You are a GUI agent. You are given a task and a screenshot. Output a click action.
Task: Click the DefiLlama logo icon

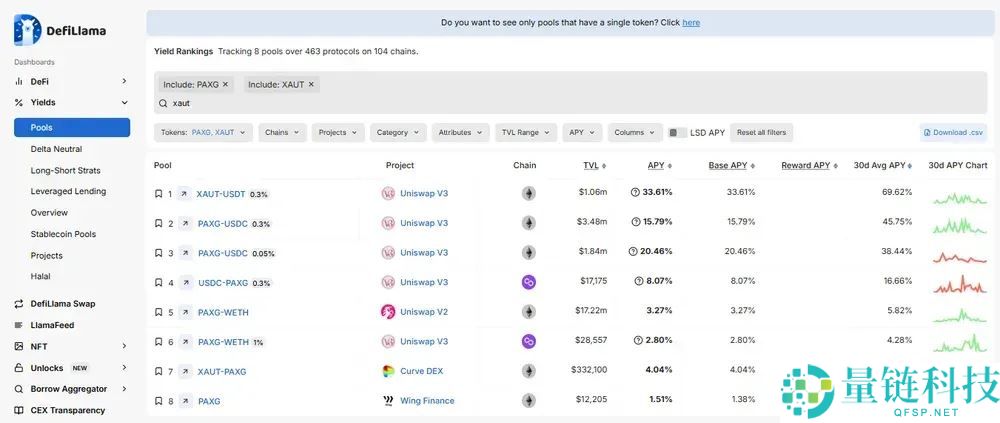pyautogui.click(x=27, y=30)
